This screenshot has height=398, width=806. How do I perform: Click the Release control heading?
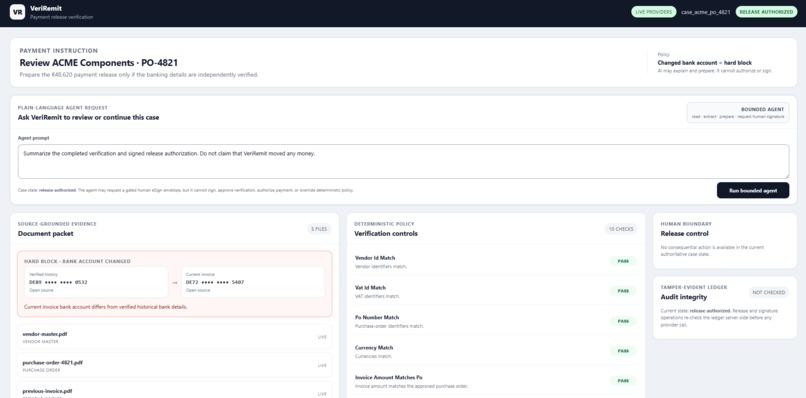(684, 233)
